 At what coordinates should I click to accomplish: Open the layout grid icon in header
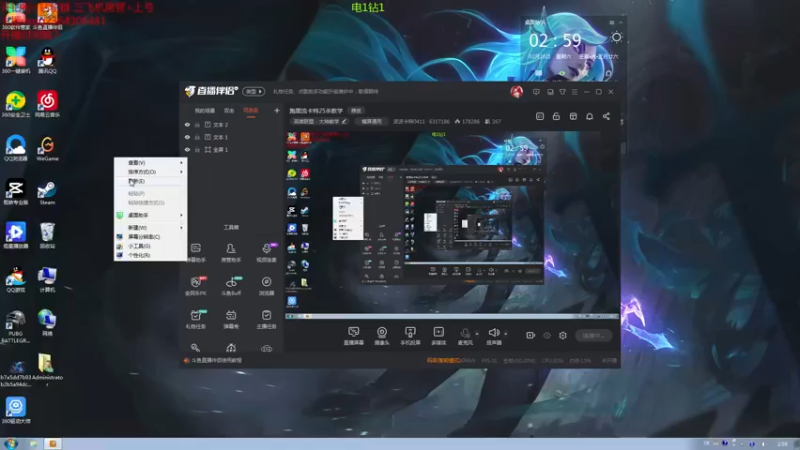[573, 116]
